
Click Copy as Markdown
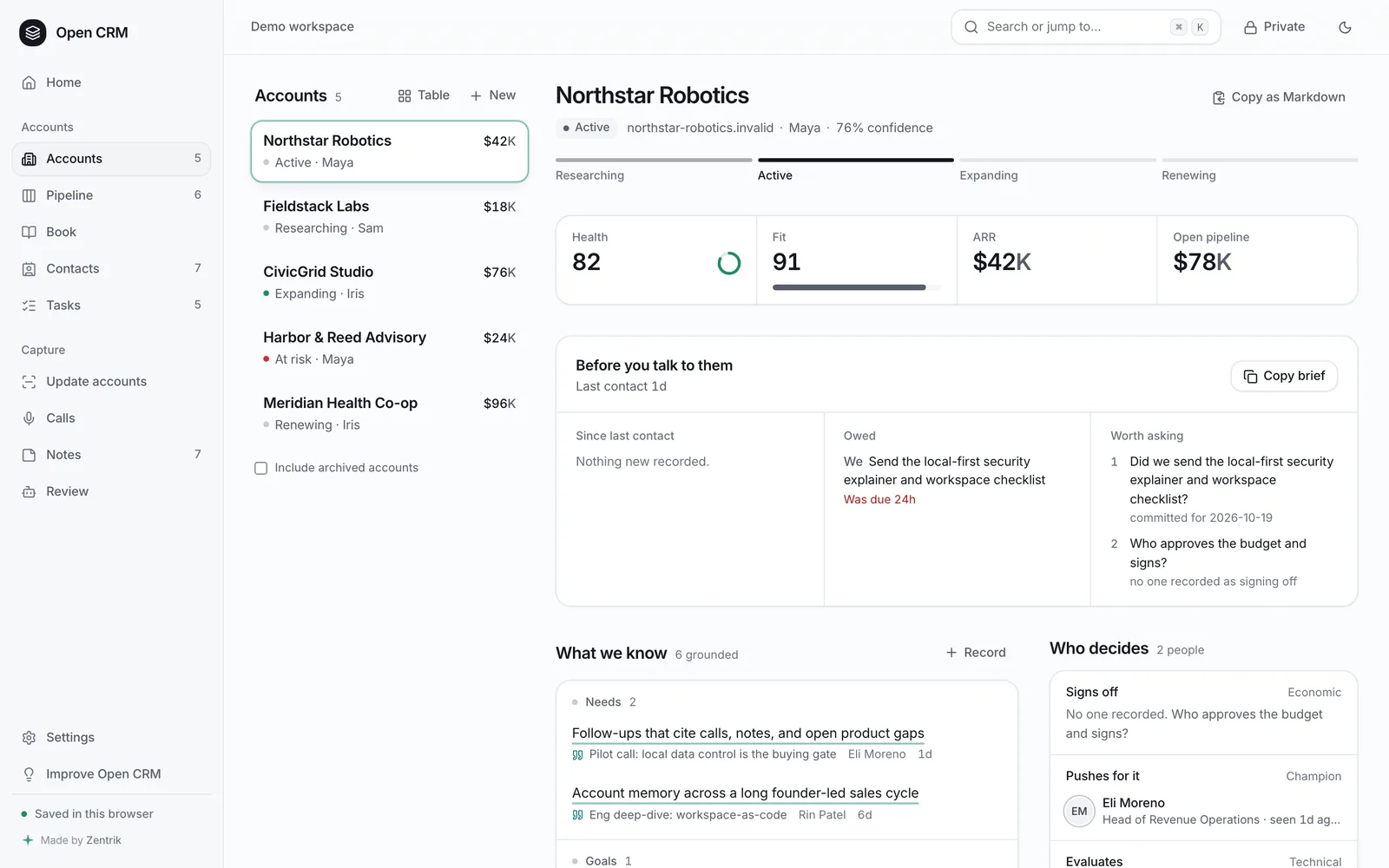click(x=1279, y=97)
